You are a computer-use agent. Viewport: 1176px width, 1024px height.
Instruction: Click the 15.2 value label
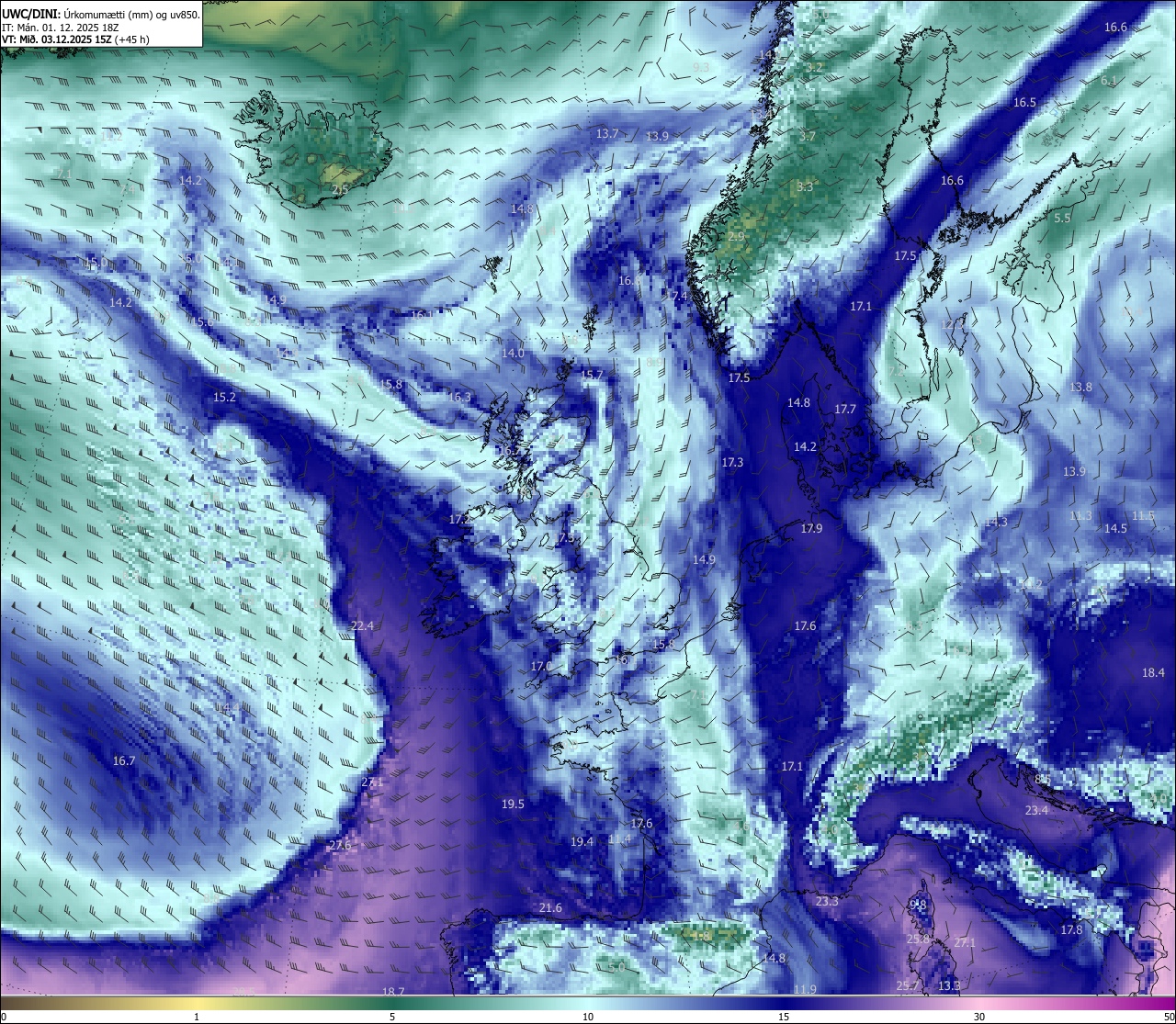pyautogui.click(x=224, y=397)
